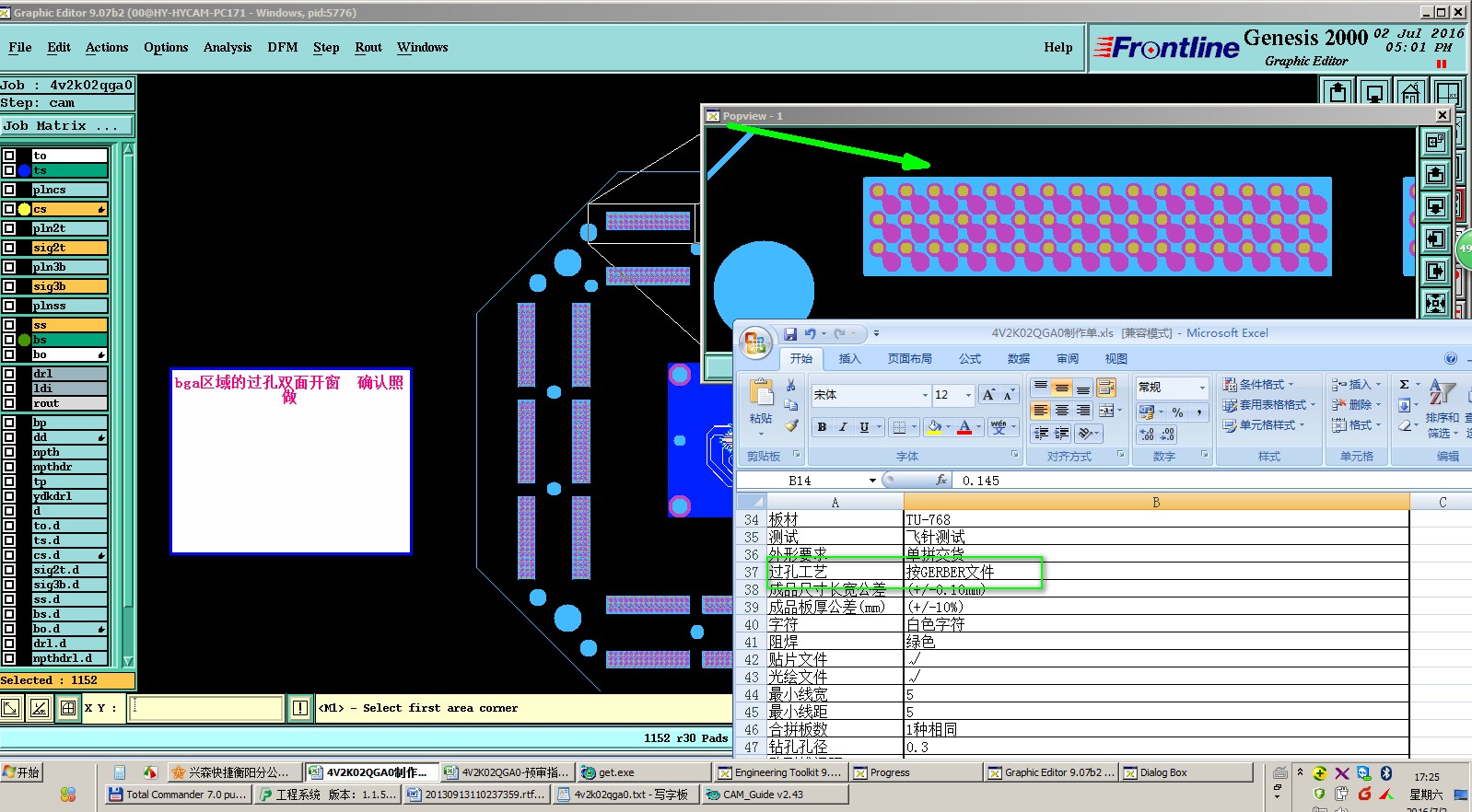
Task: Click green color swatch of layer bs
Action: (24, 340)
